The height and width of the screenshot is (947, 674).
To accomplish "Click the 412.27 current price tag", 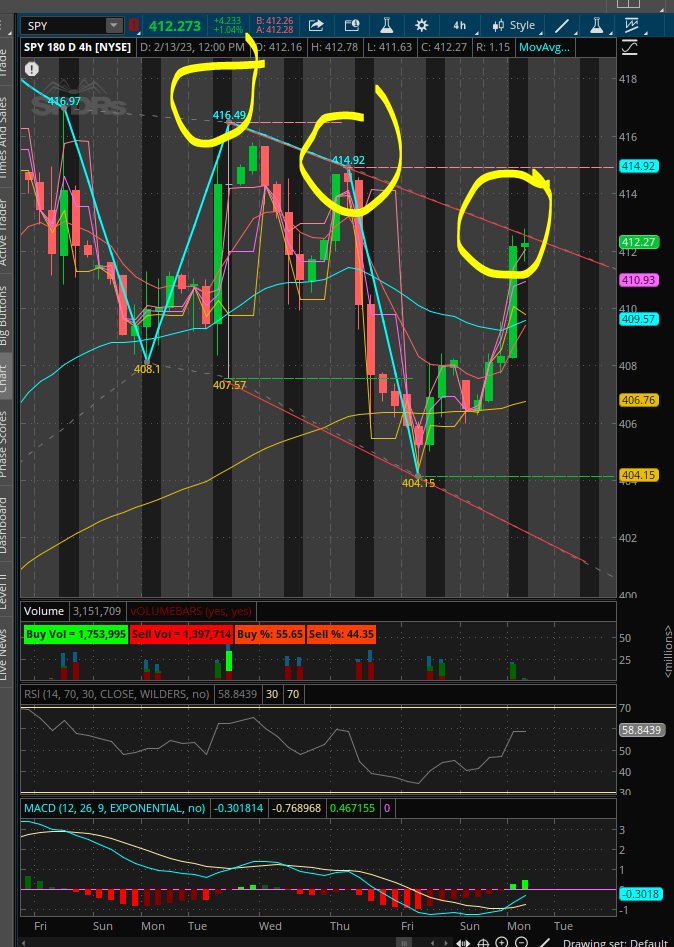I will tap(638, 242).
